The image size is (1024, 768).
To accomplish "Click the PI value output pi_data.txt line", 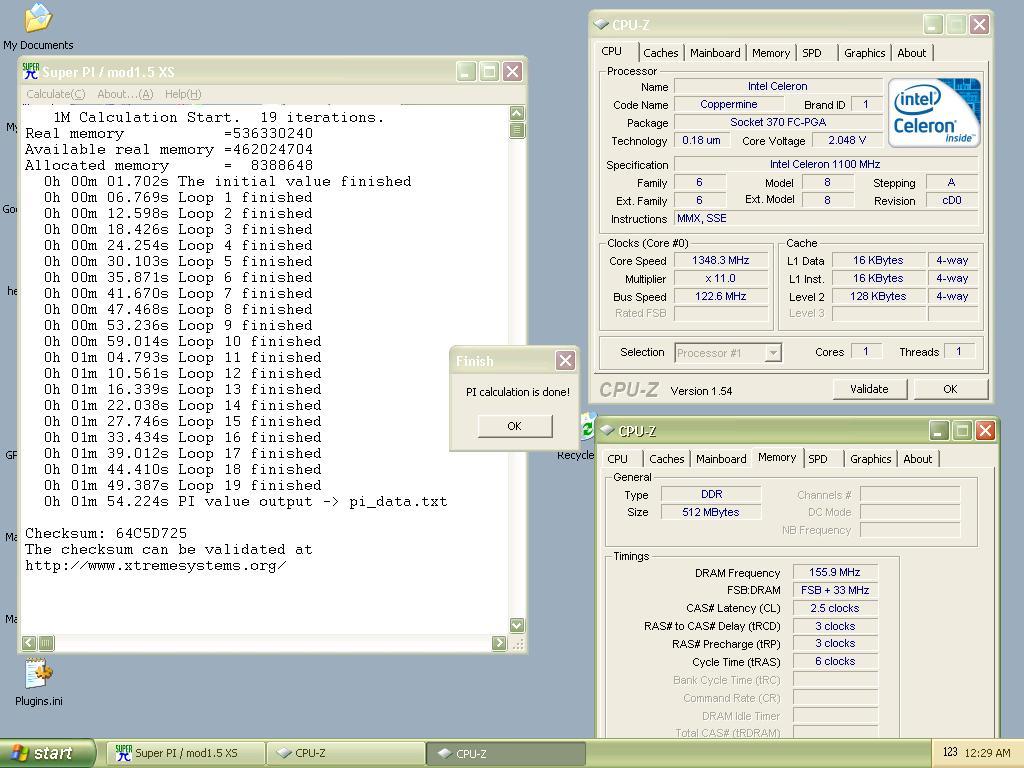I will (x=246, y=502).
